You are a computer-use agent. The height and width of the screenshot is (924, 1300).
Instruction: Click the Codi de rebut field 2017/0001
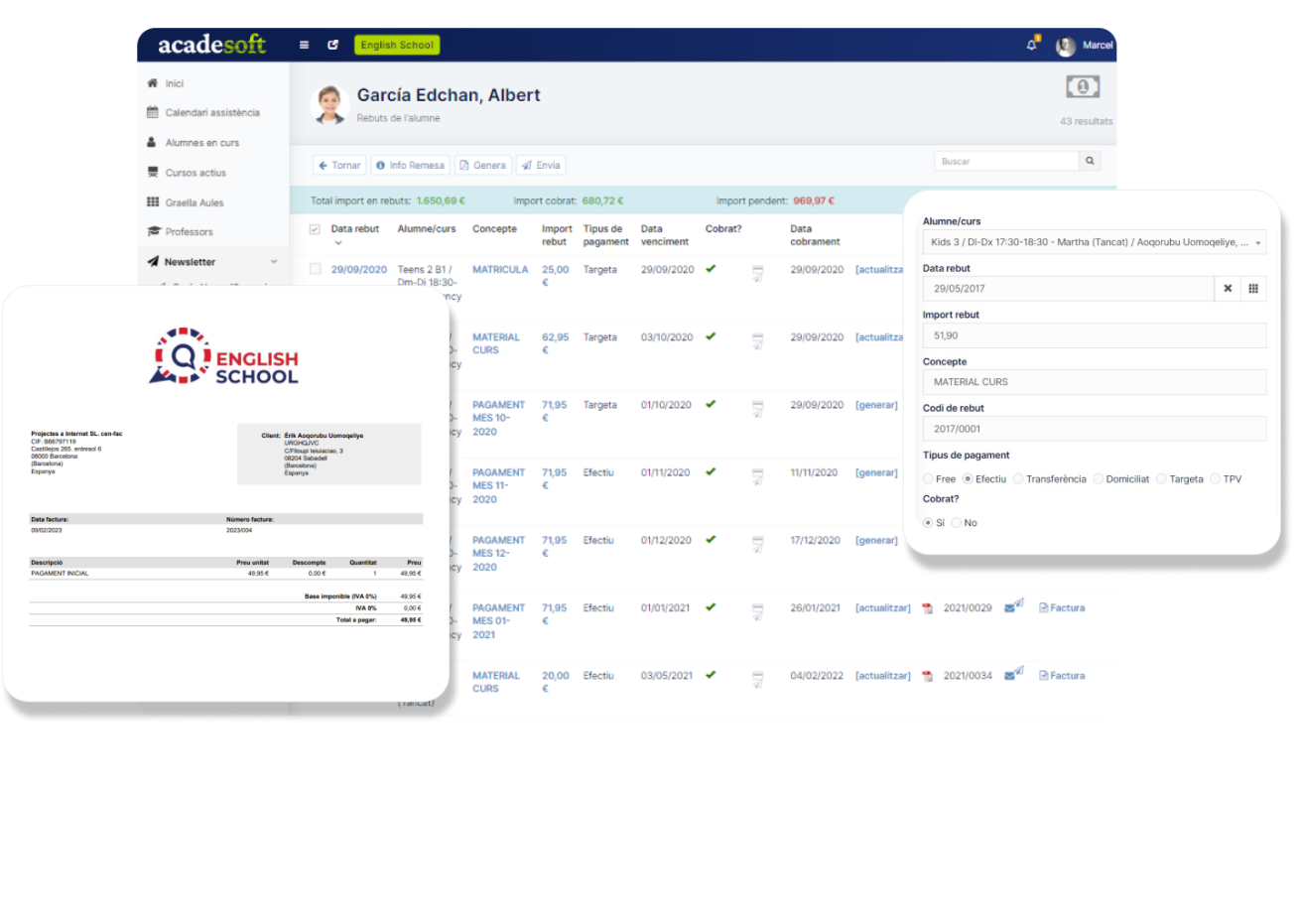click(1095, 429)
